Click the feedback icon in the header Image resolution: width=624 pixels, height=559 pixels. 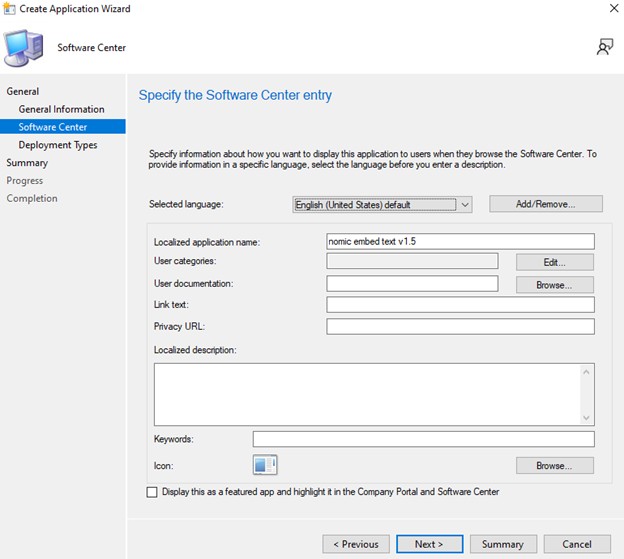(604, 46)
